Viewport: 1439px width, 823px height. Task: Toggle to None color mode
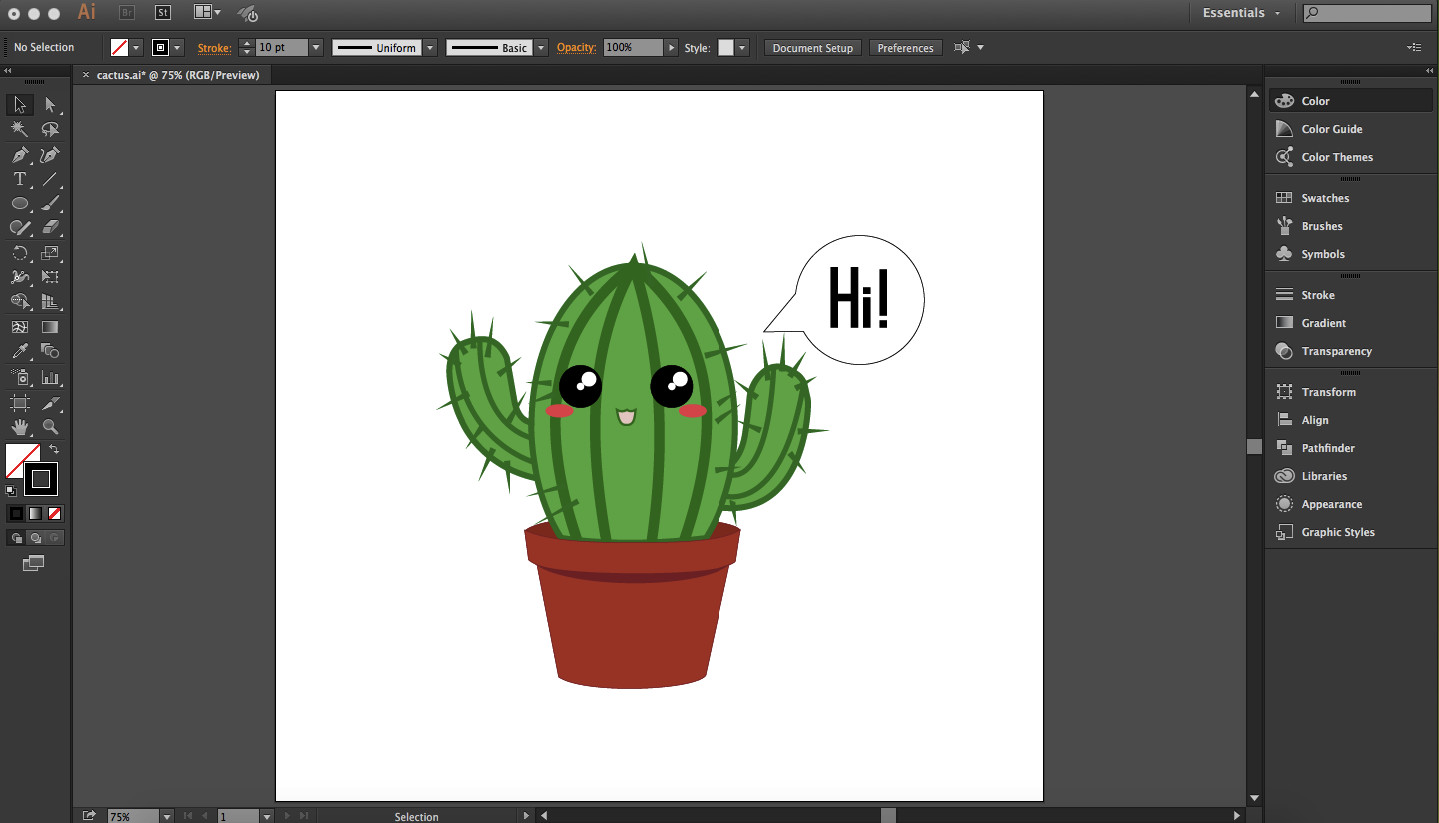click(x=54, y=513)
